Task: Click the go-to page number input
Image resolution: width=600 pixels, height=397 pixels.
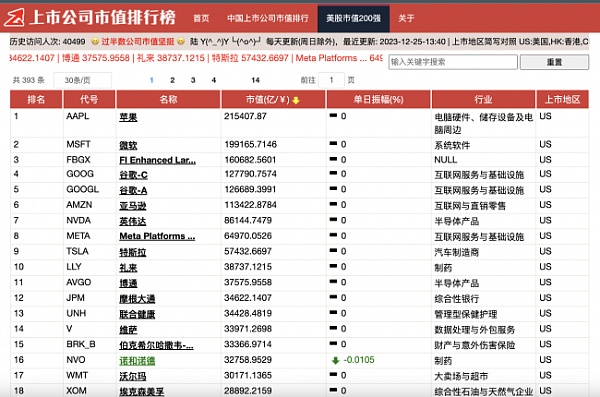Action: tap(331, 80)
